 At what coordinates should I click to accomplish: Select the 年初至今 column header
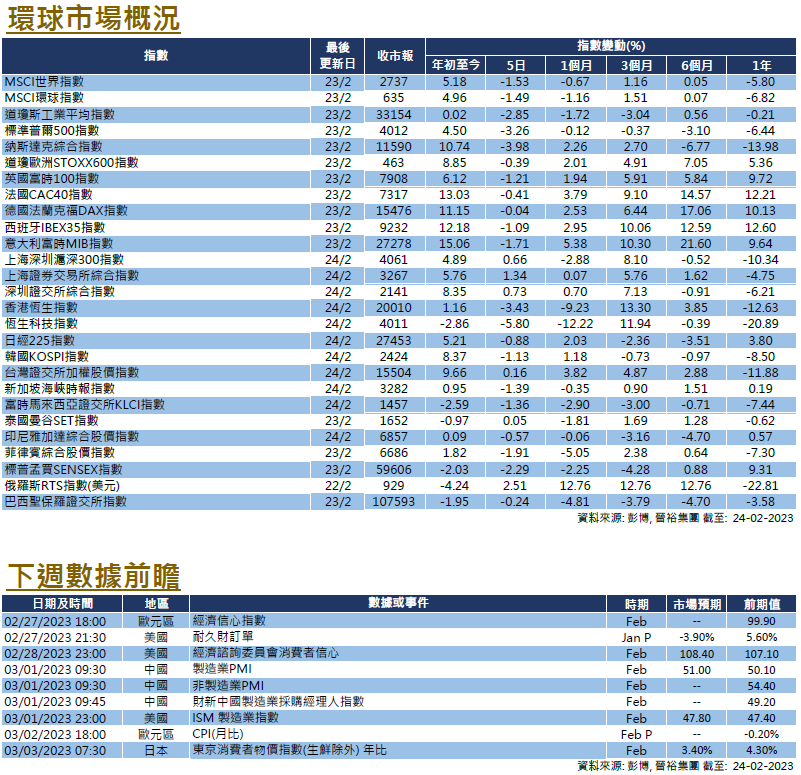(456, 65)
